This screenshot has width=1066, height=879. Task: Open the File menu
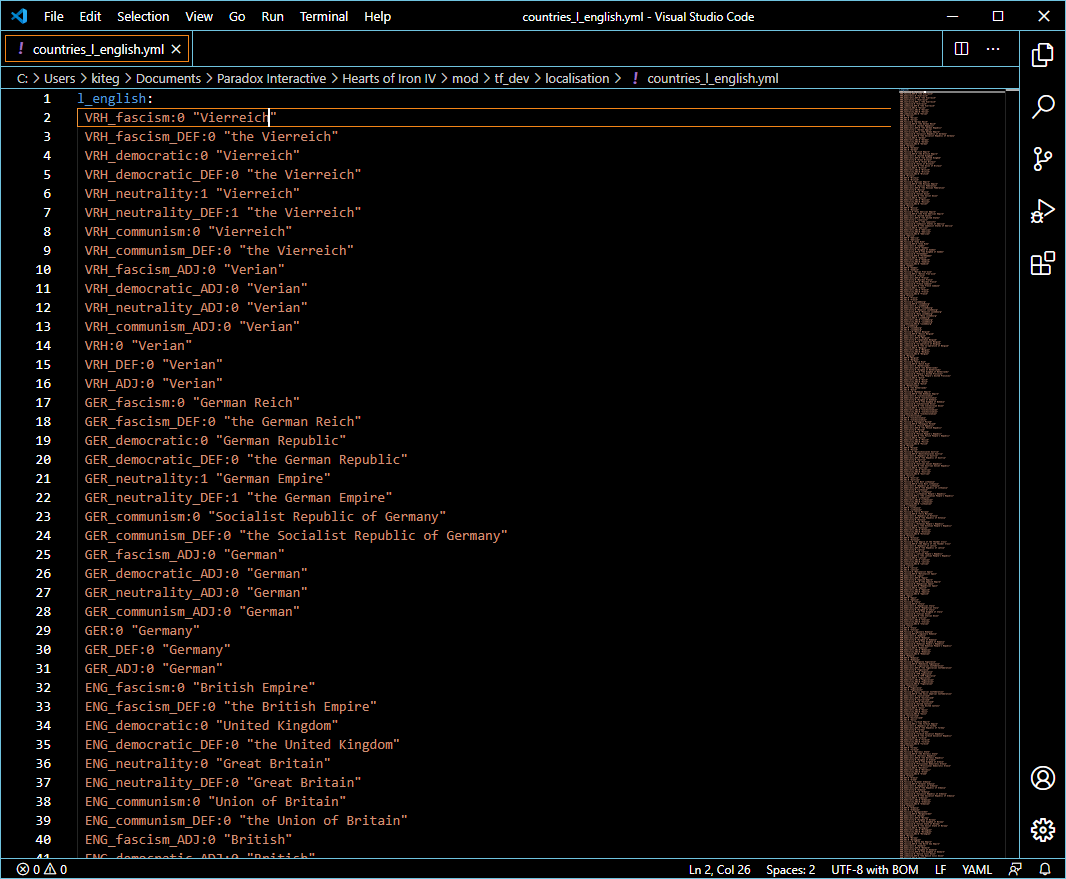[x=54, y=16]
